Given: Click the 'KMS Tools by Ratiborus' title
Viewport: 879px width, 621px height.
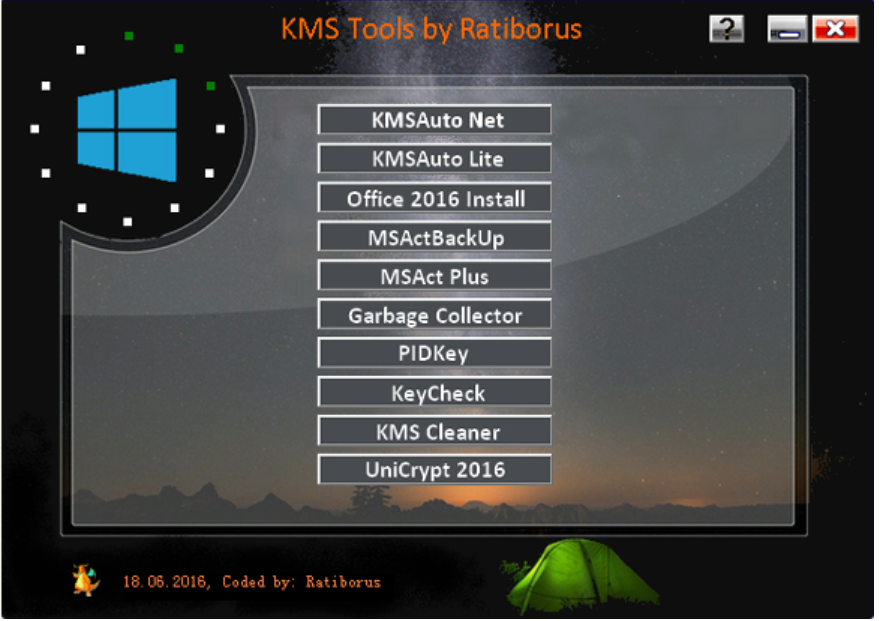Looking at the screenshot, I should click(x=431, y=29).
